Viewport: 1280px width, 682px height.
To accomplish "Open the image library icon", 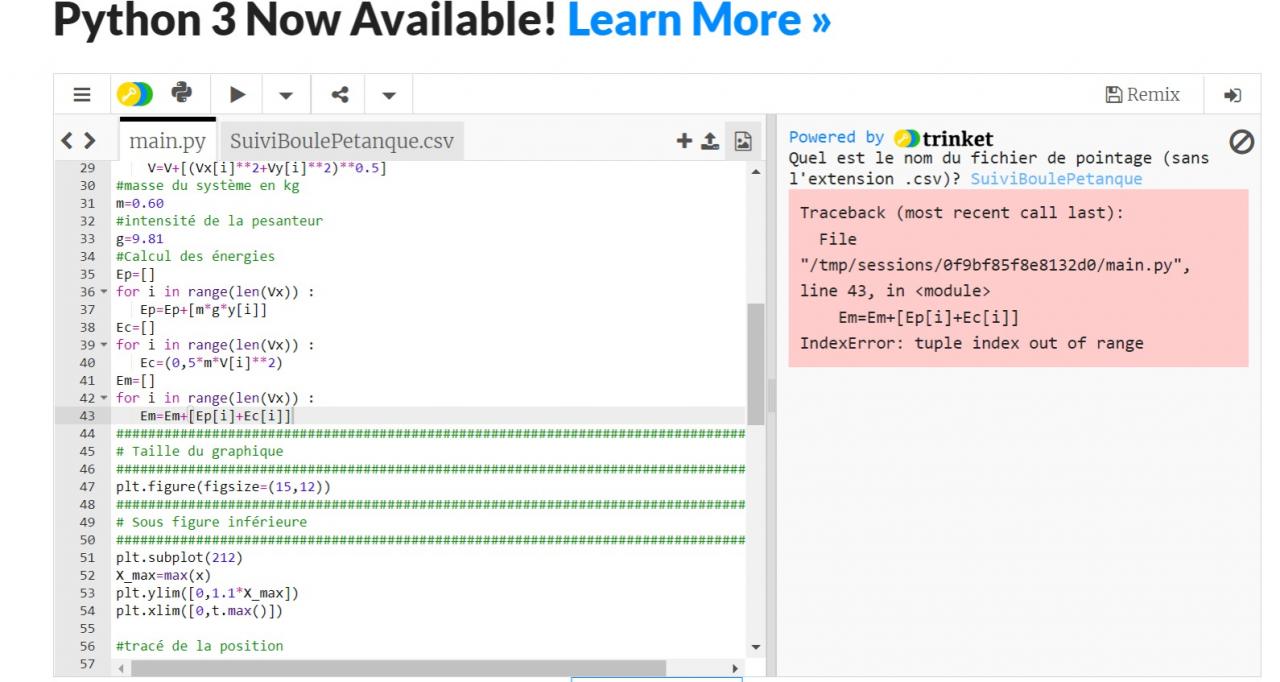I will 743,141.
